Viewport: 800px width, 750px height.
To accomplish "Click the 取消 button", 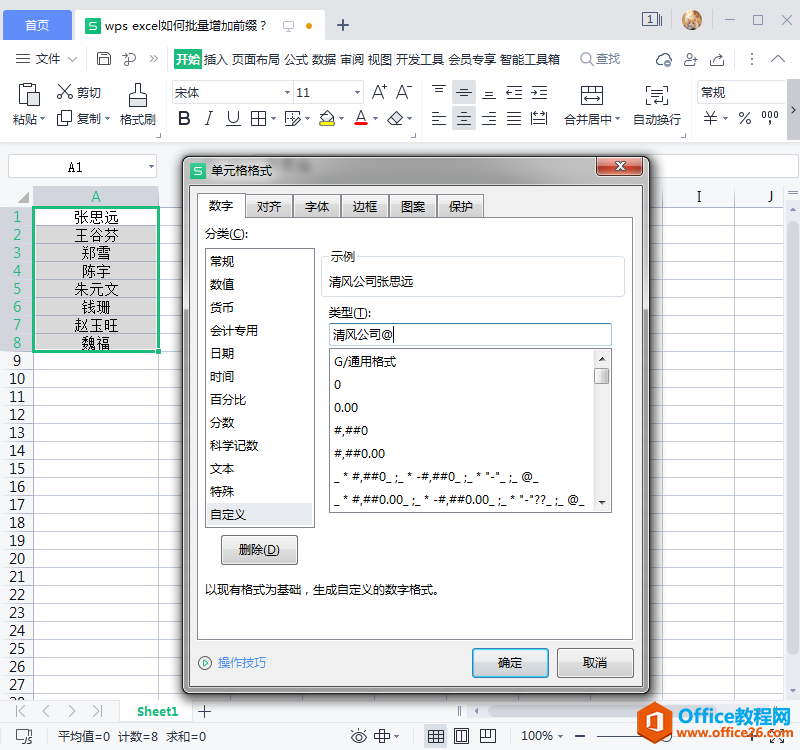I will pyautogui.click(x=595, y=663).
